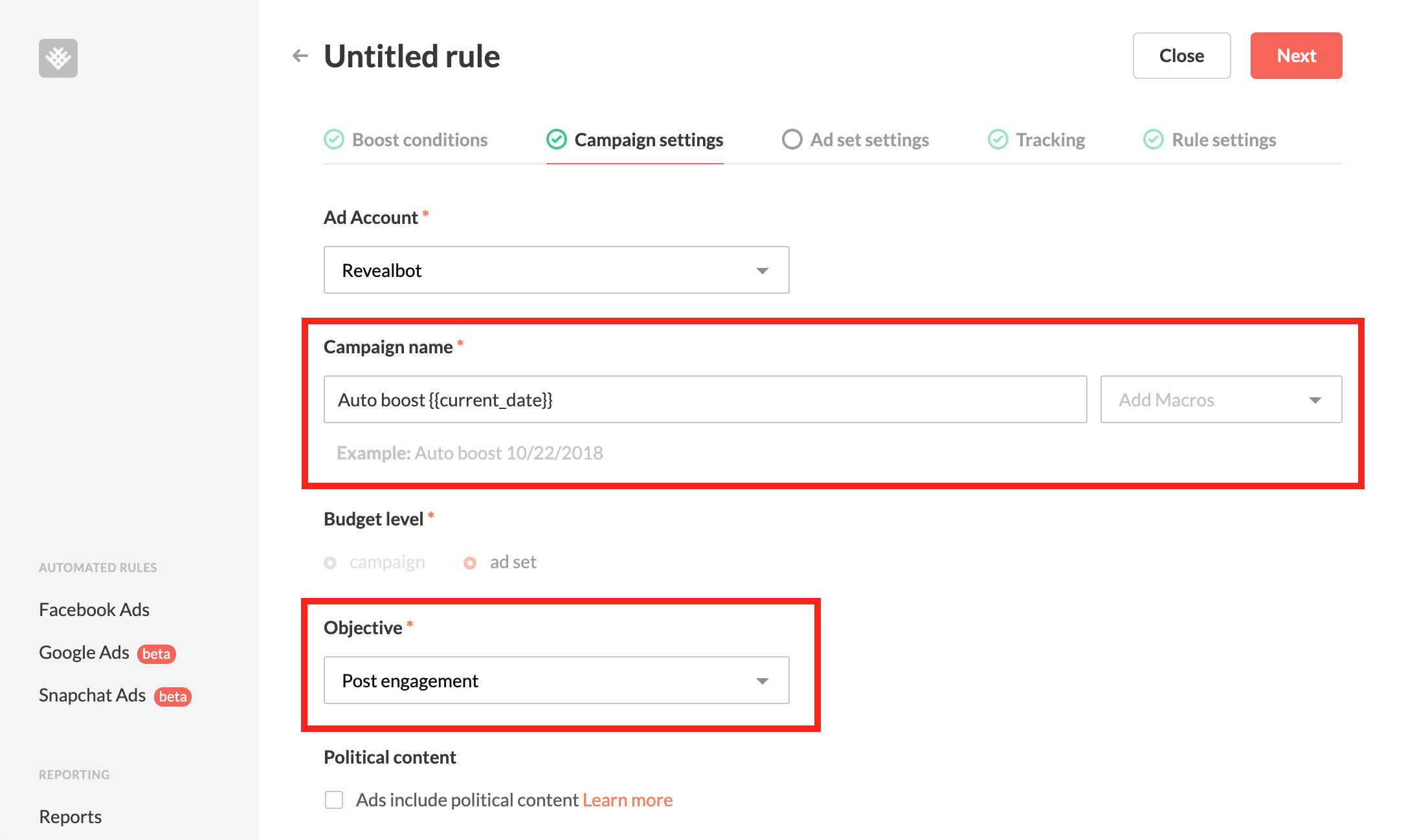Click the Rule settings checkmark icon

click(1154, 139)
